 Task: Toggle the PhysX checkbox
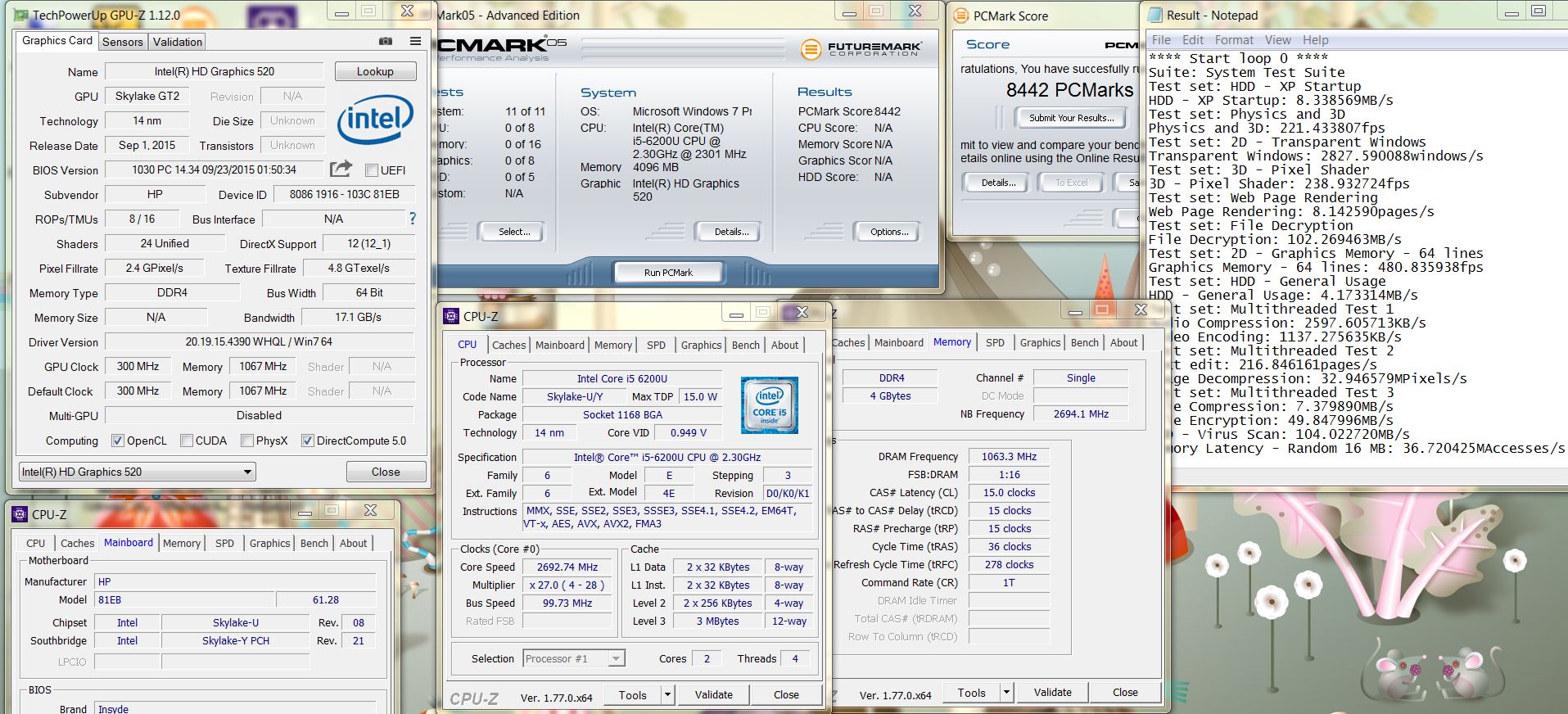247,441
